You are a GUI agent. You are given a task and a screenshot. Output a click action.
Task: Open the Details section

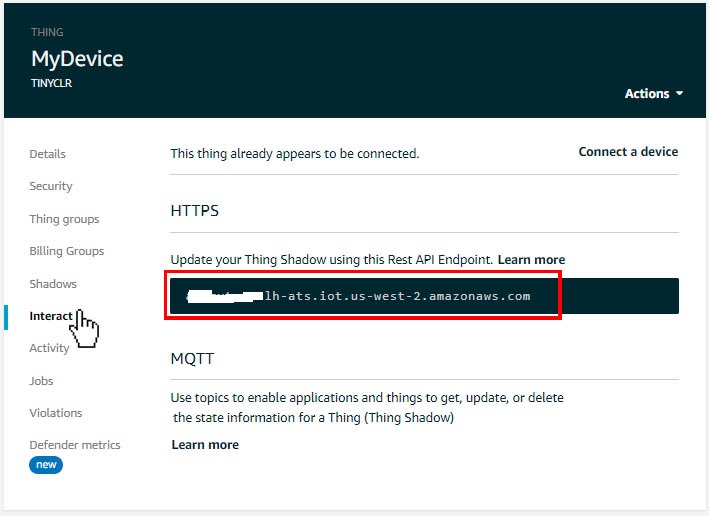[47, 154]
